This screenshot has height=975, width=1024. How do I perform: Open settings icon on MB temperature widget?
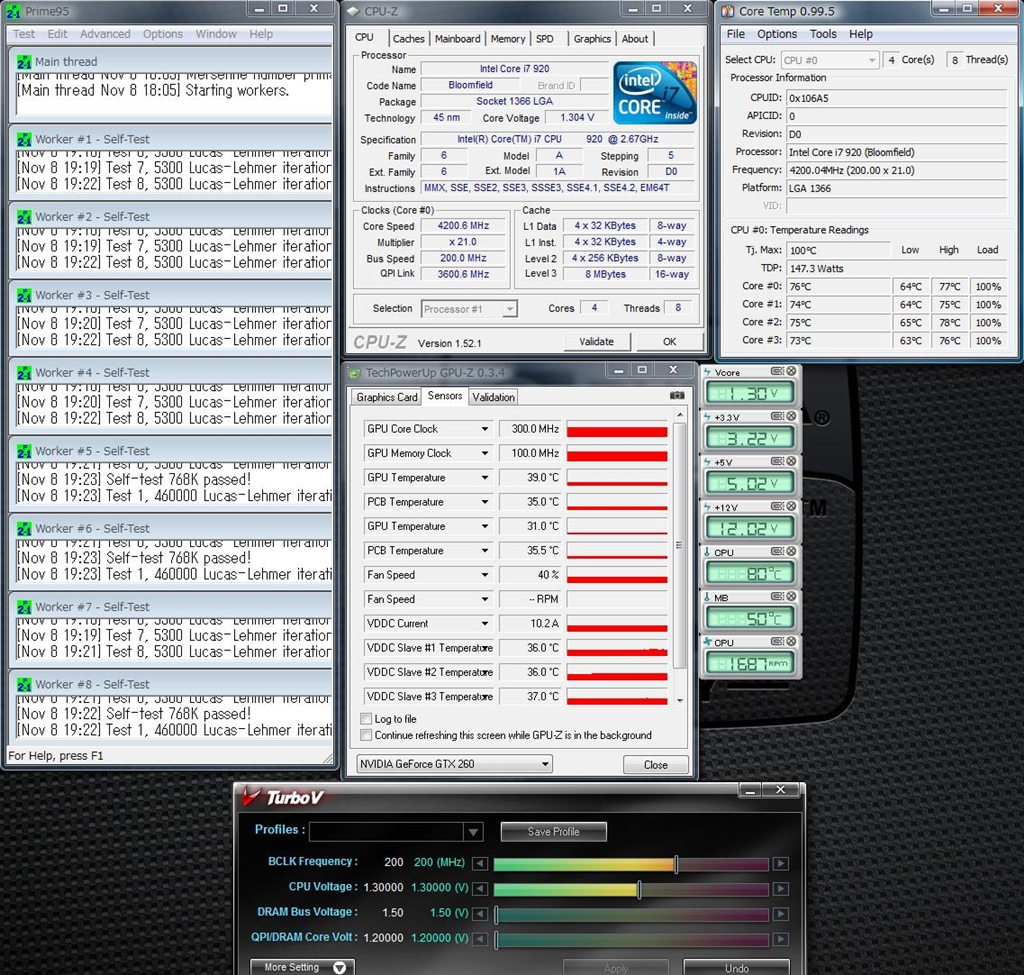click(x=777, y=596)
